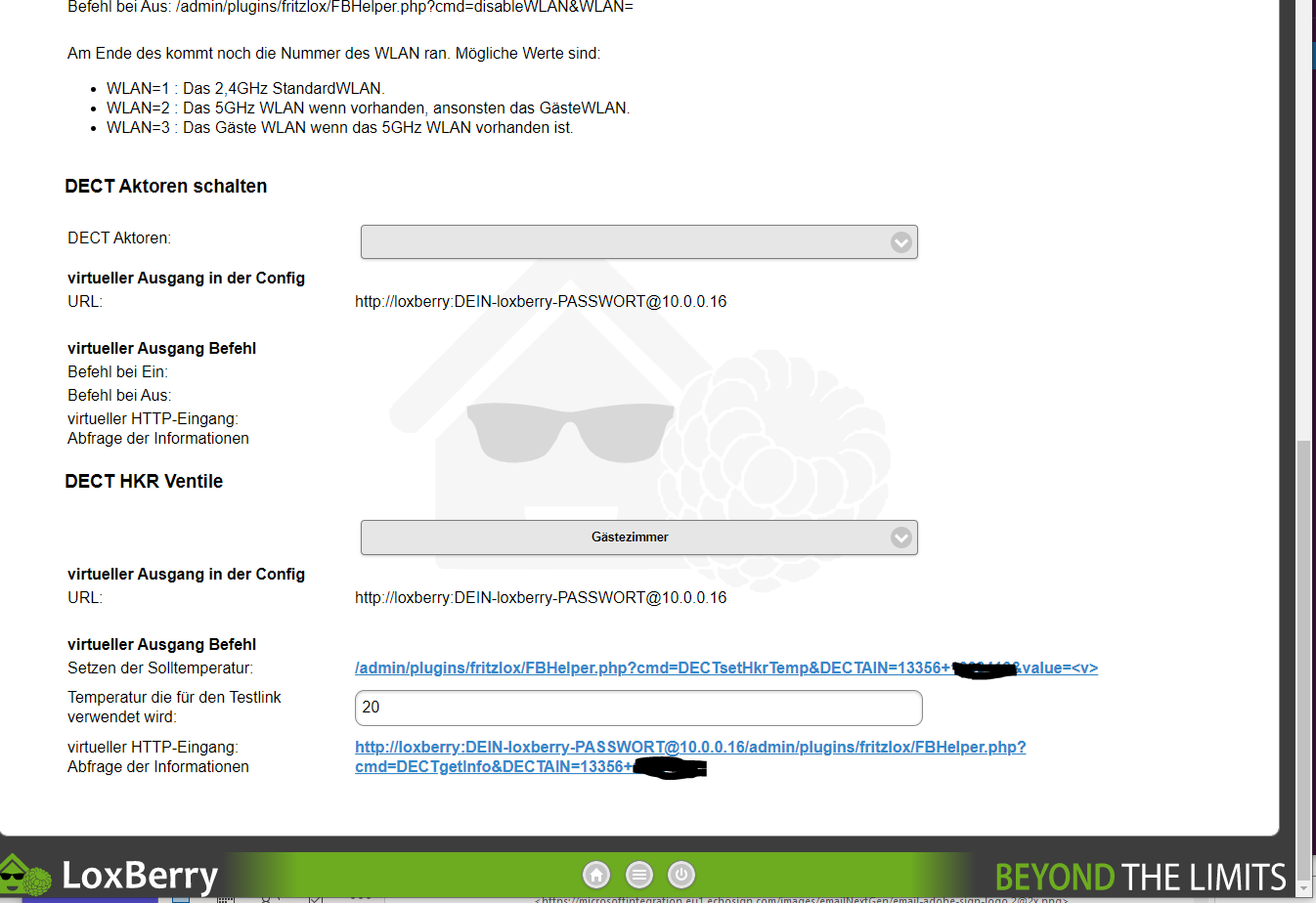The image size is (1316, 903).
Task: Click the DECT Aktoren schalten heading
Action: [x=165, y=187]
